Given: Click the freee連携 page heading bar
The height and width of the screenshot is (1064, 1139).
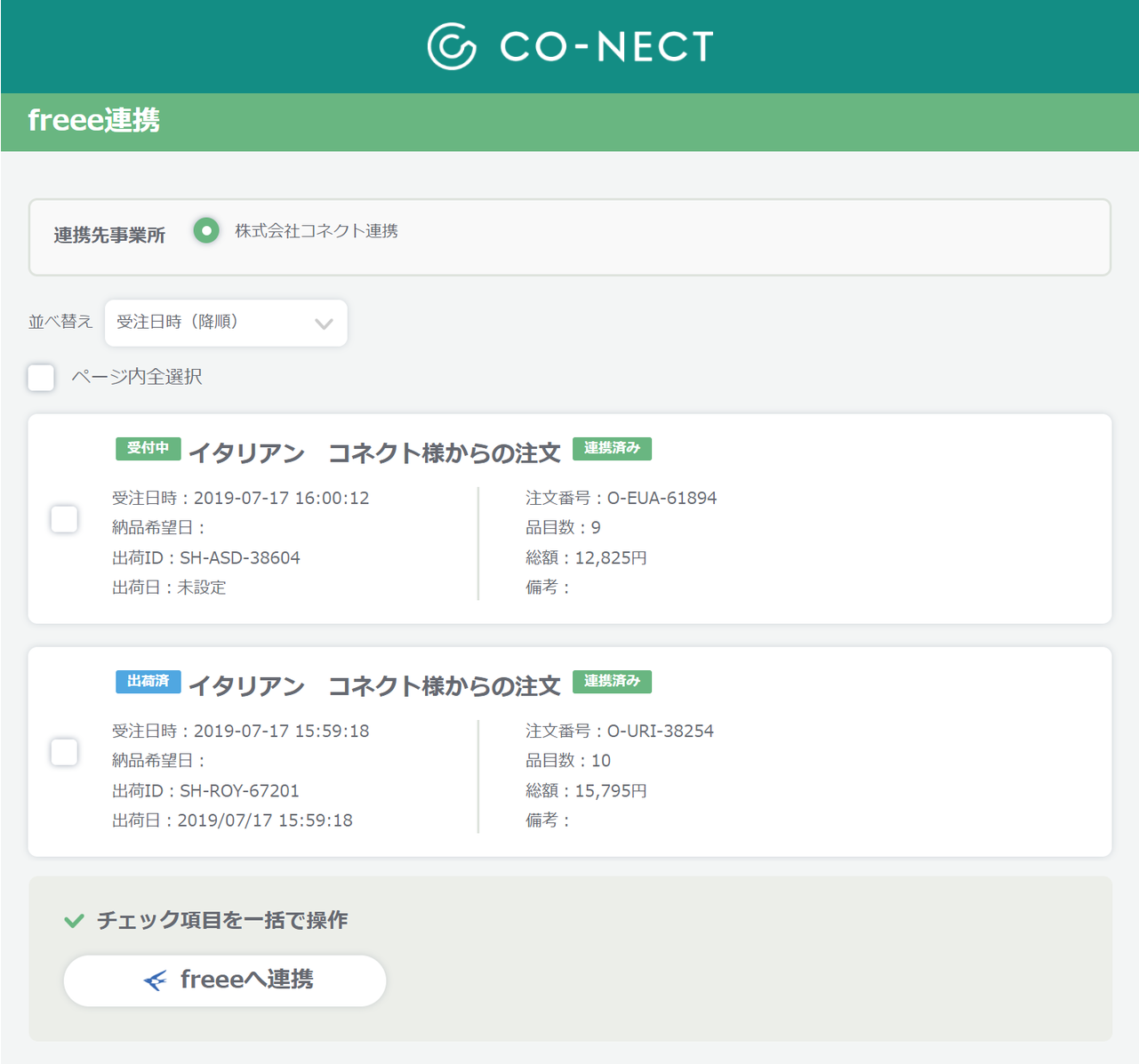Looking at the screenshot, I should point(570,122).
